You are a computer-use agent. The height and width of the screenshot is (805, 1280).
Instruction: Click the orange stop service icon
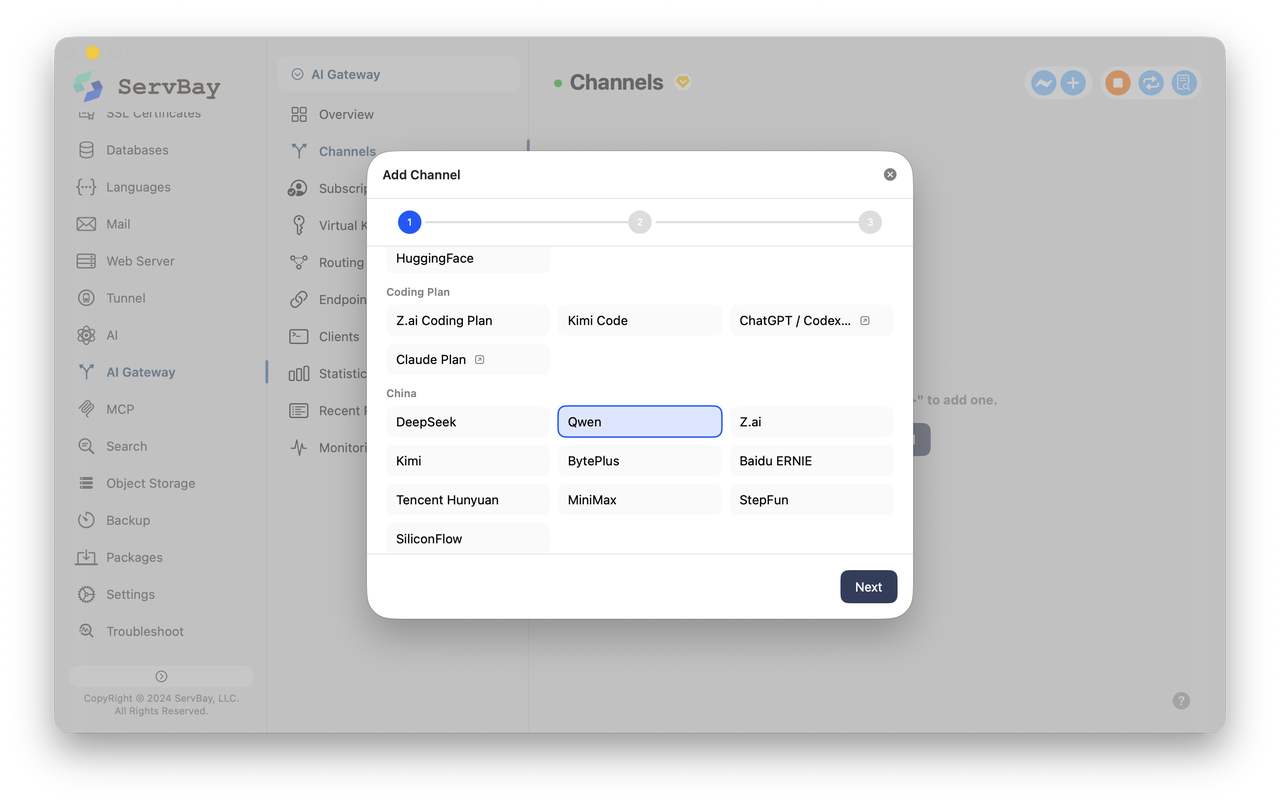tap(1118, 83)
